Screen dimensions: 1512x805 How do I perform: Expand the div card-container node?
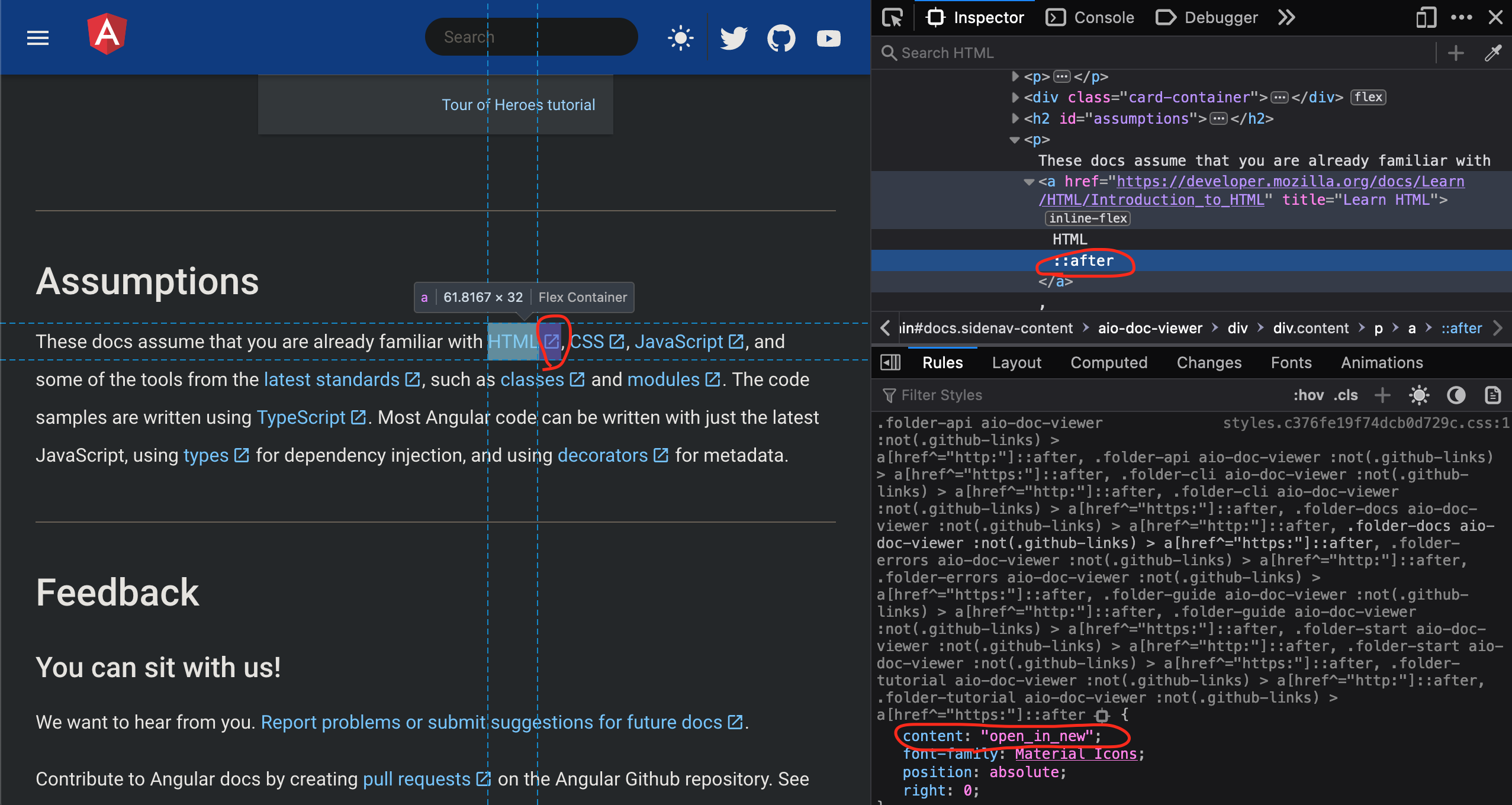pyautogui.click(x=1015, y=97)
